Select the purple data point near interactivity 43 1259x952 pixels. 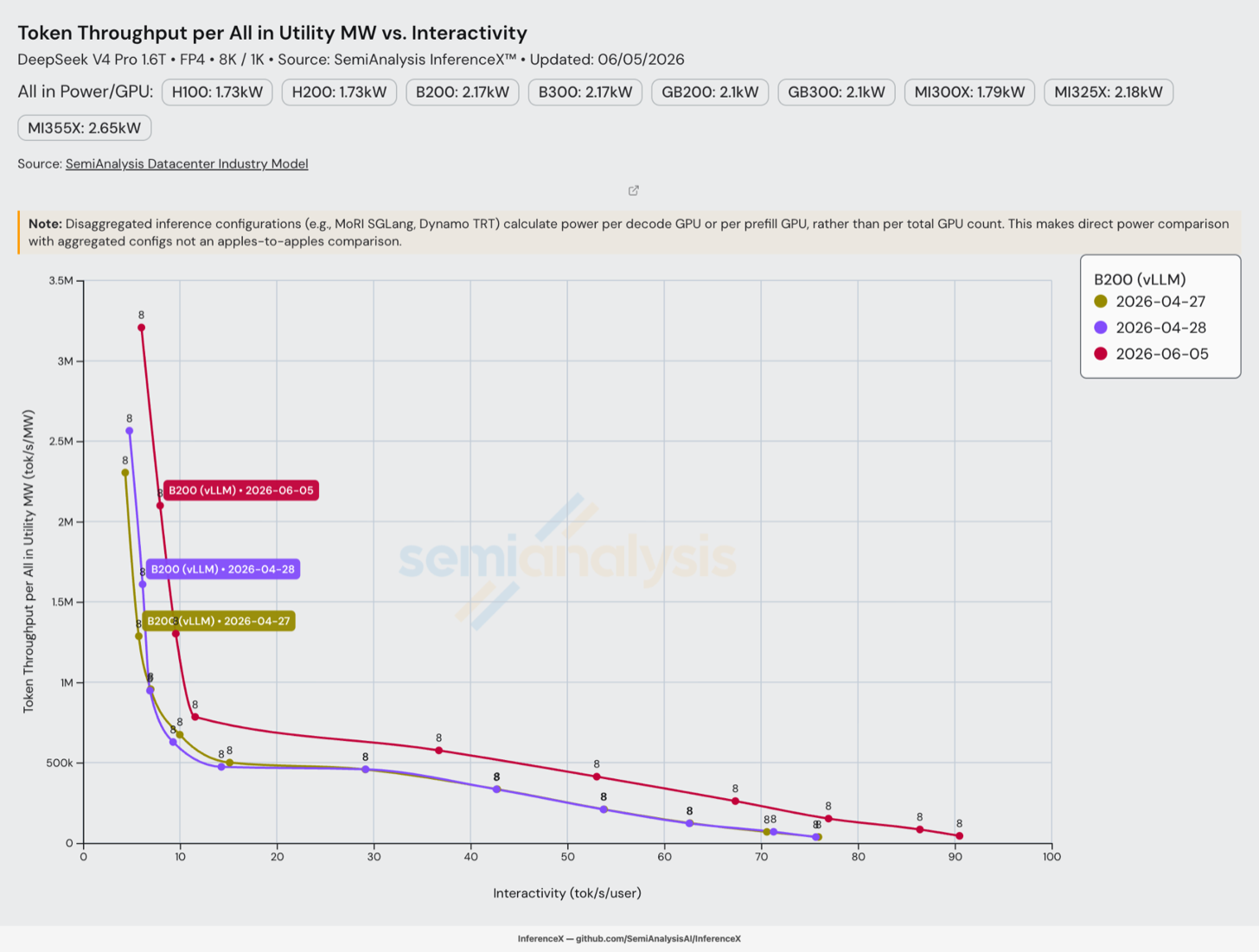[496, 789]
